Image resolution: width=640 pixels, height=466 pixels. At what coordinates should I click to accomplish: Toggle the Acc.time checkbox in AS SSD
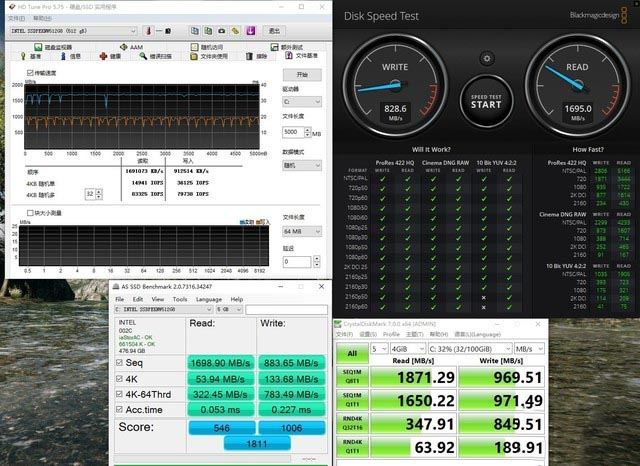tap(119, 409)
